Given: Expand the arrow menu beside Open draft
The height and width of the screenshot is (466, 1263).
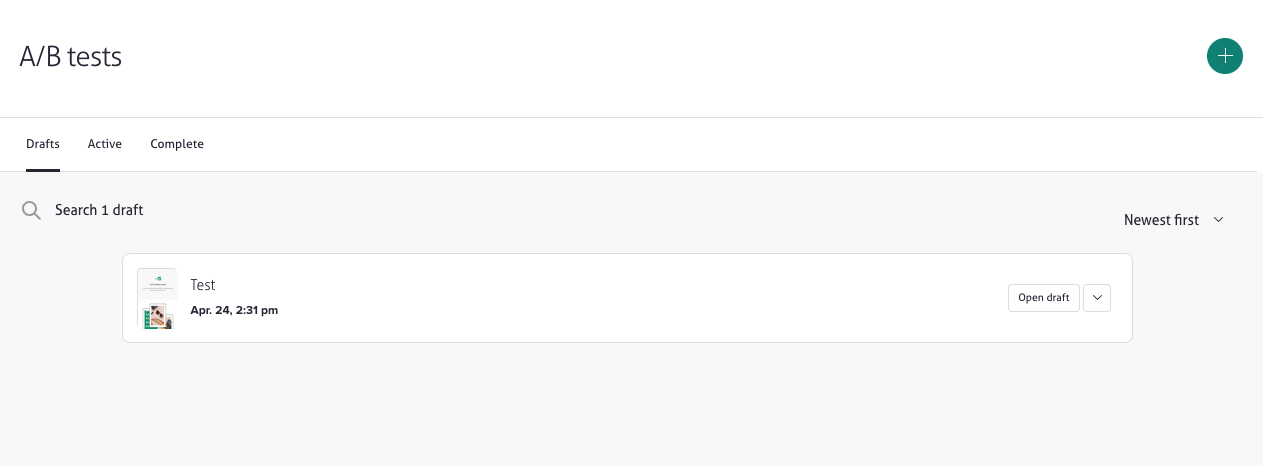Looking at the screenshot, I should [1097, 298].
